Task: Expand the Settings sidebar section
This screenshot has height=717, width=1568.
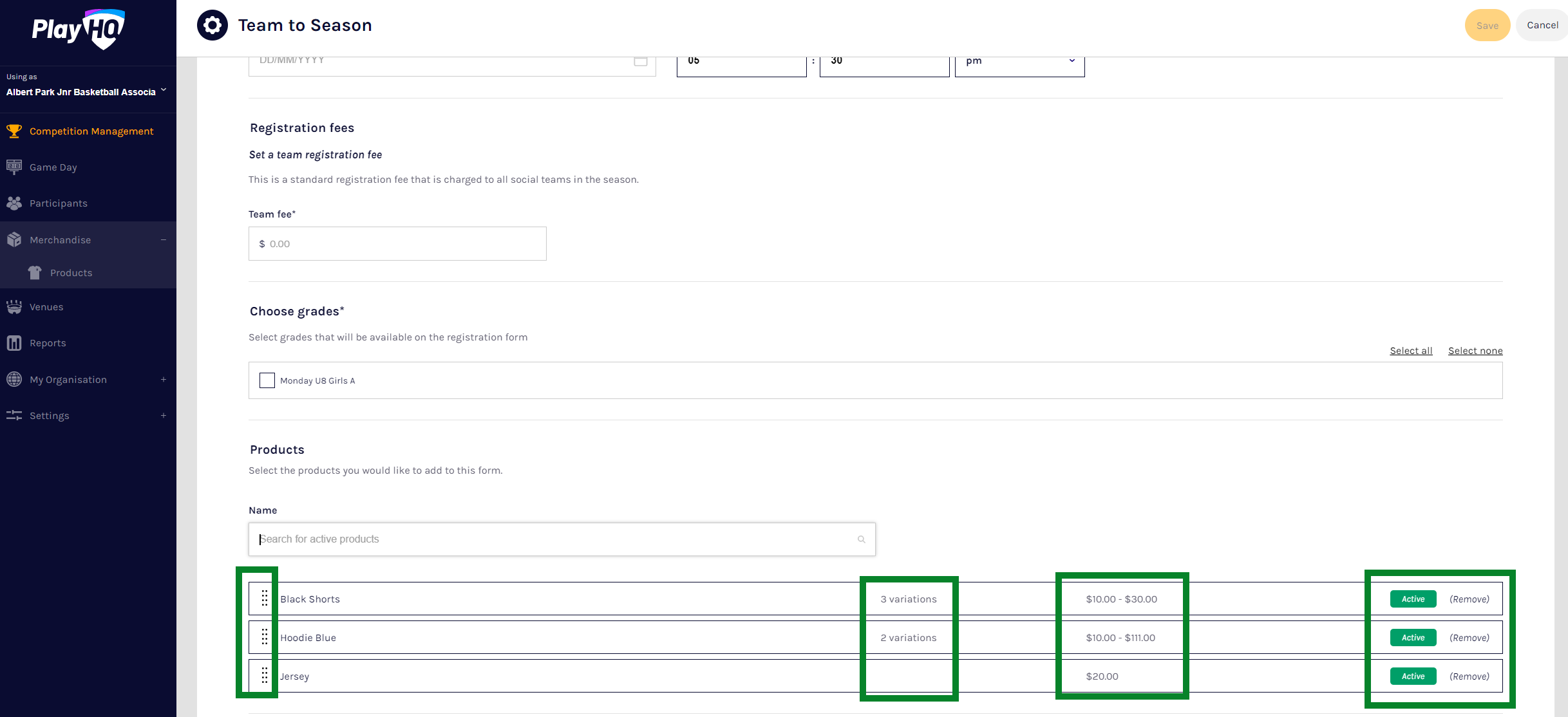Action: [x=164, y=415]
